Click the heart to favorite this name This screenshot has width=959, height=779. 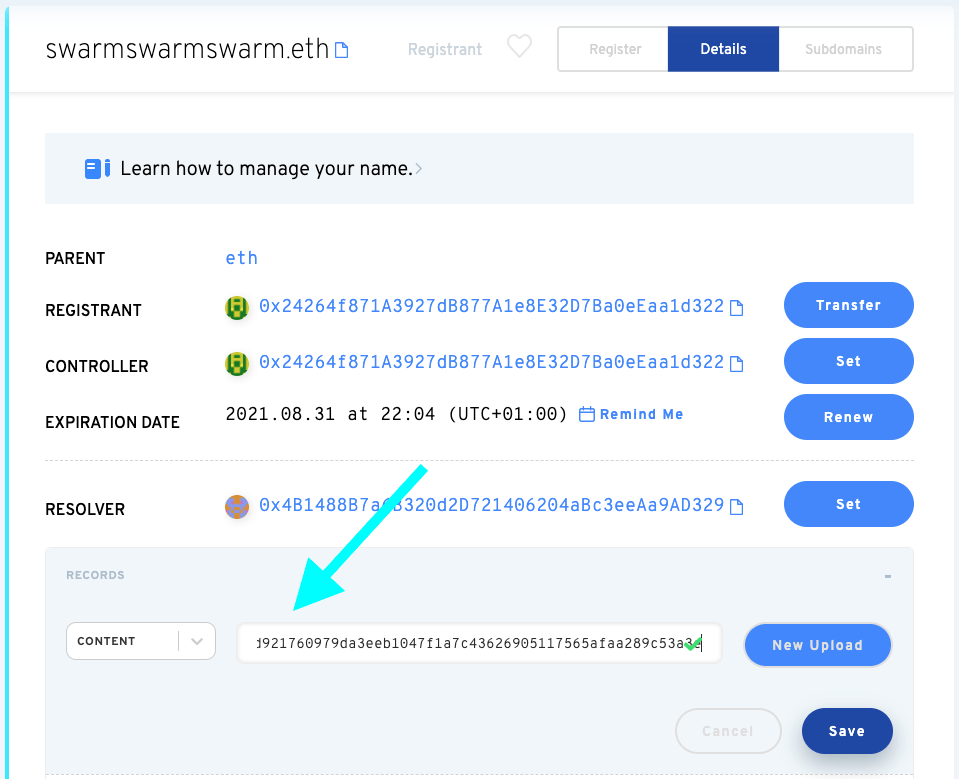(518, 45)
